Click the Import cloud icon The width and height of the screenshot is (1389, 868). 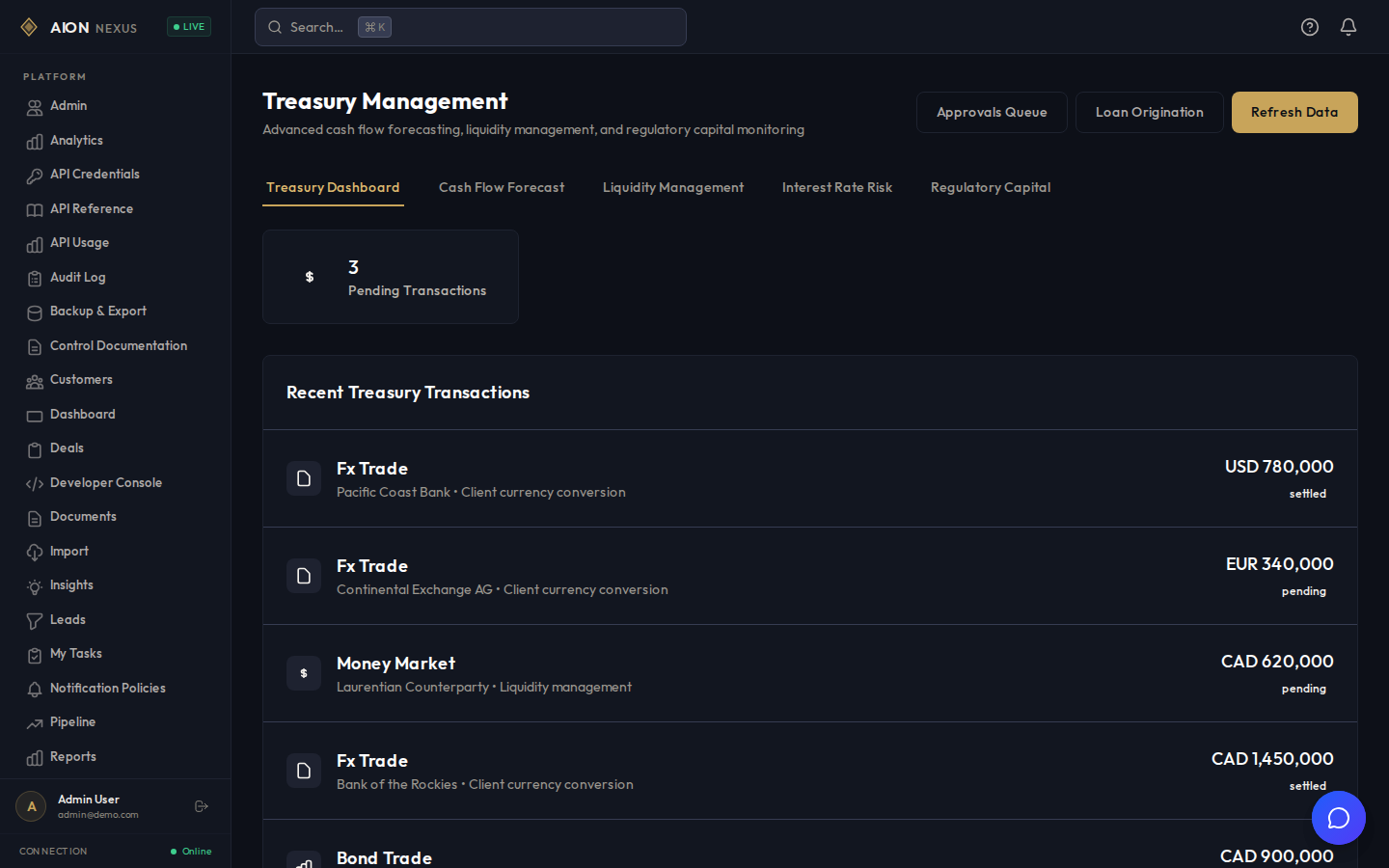point(35,553)
